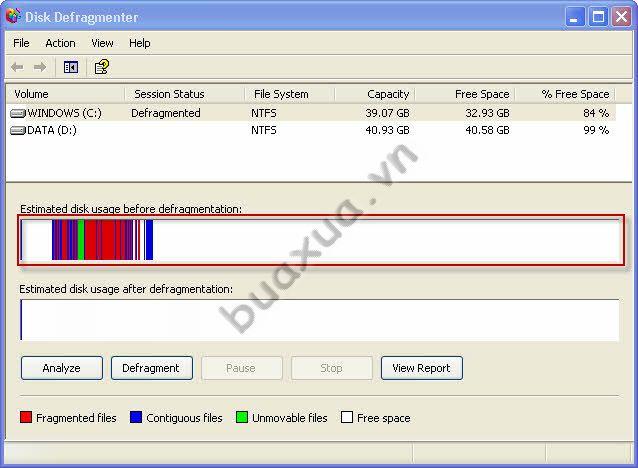Click the 'Fragmented files' legend label

[76, 418]
